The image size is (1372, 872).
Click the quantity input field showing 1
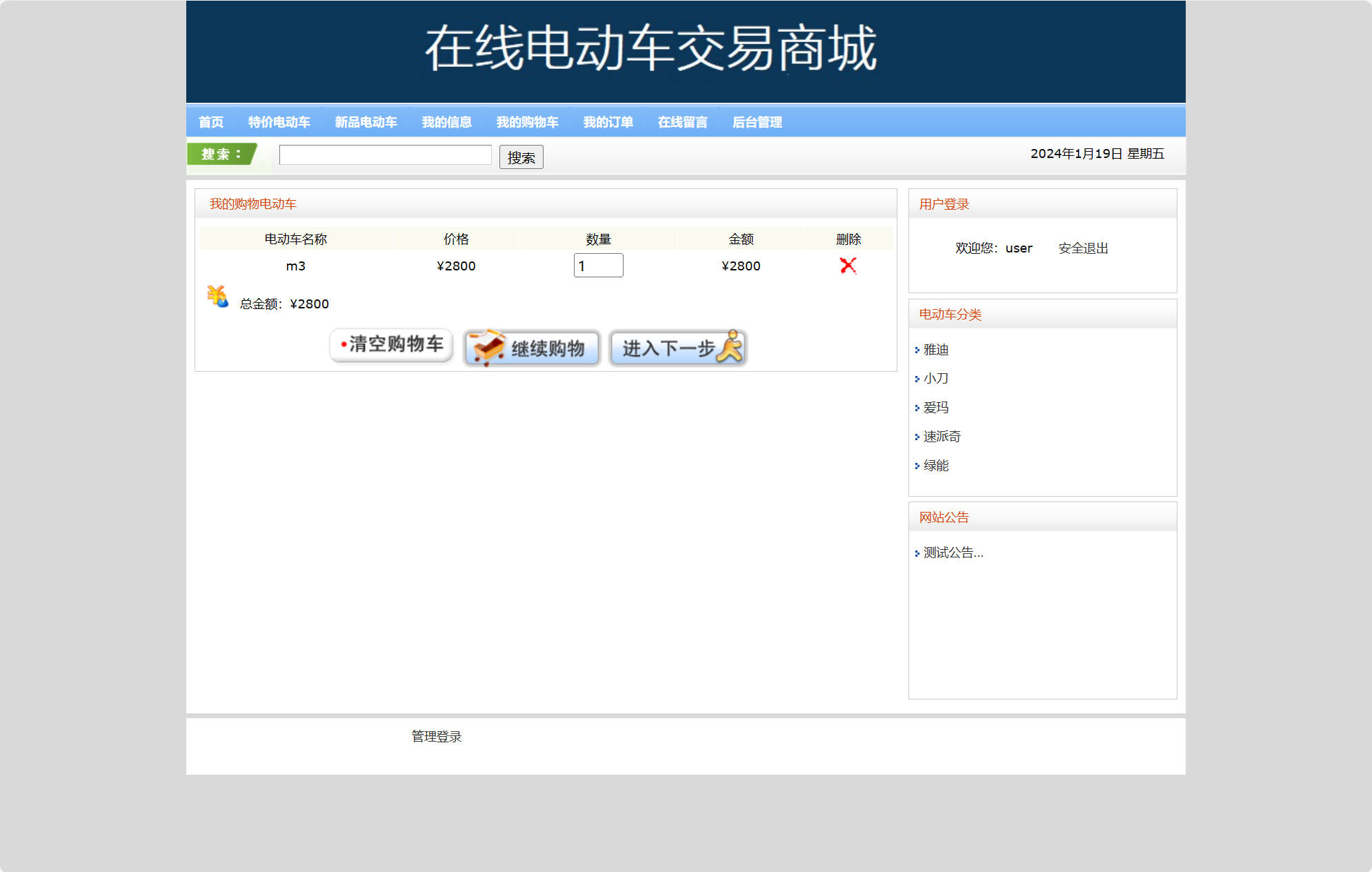point(597,266)
